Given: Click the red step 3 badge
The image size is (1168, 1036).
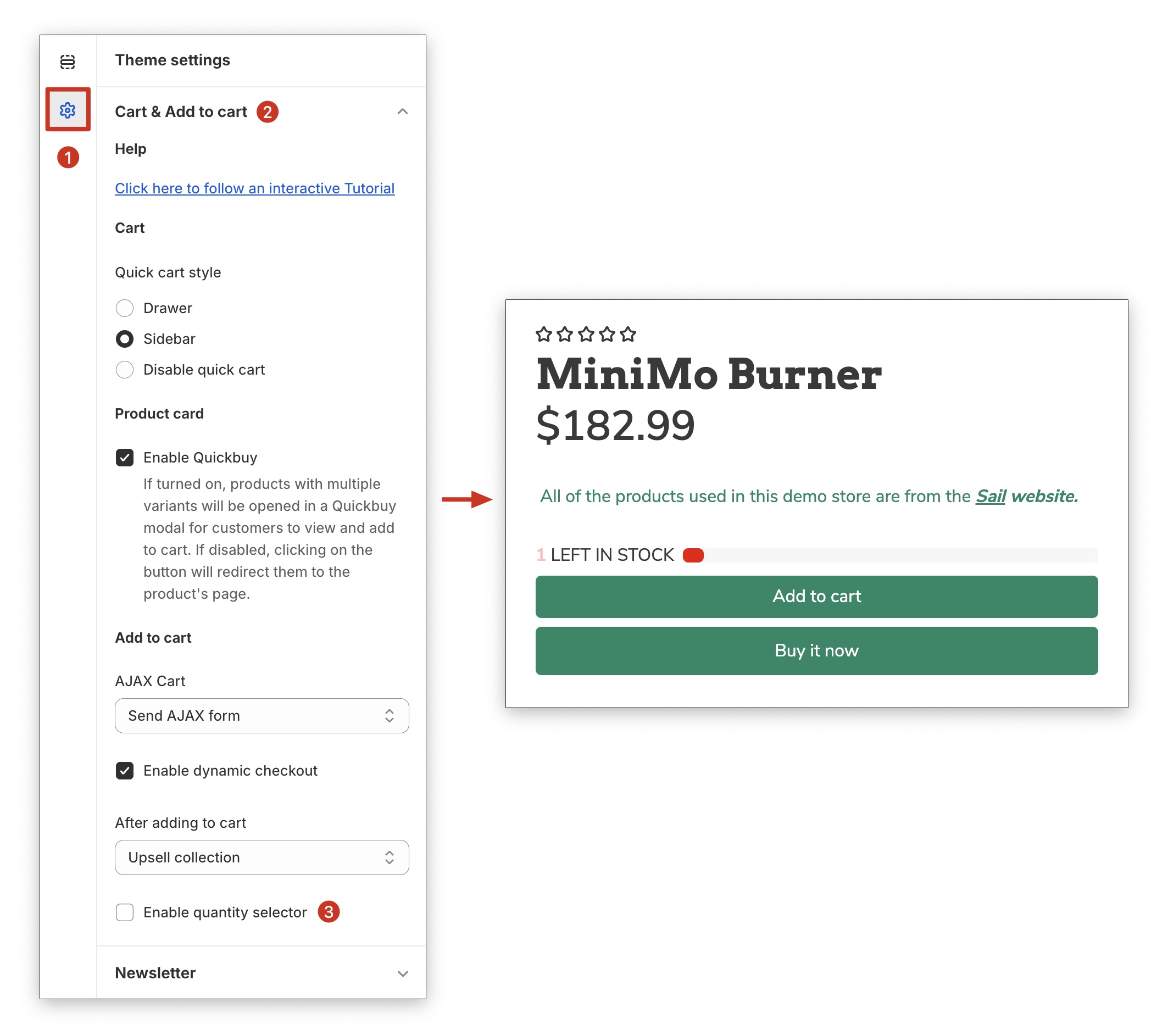Looking at the screenshot, I should click(x=329, y=912).
